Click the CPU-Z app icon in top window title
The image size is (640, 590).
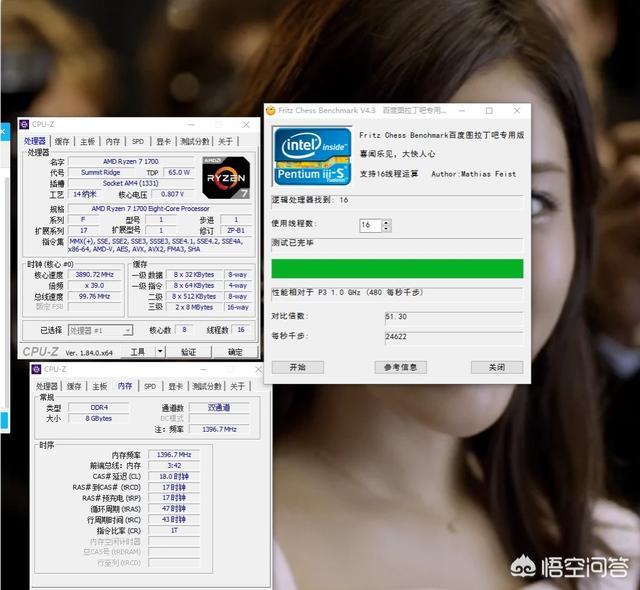pyautogui.click(x=24, y=124)
